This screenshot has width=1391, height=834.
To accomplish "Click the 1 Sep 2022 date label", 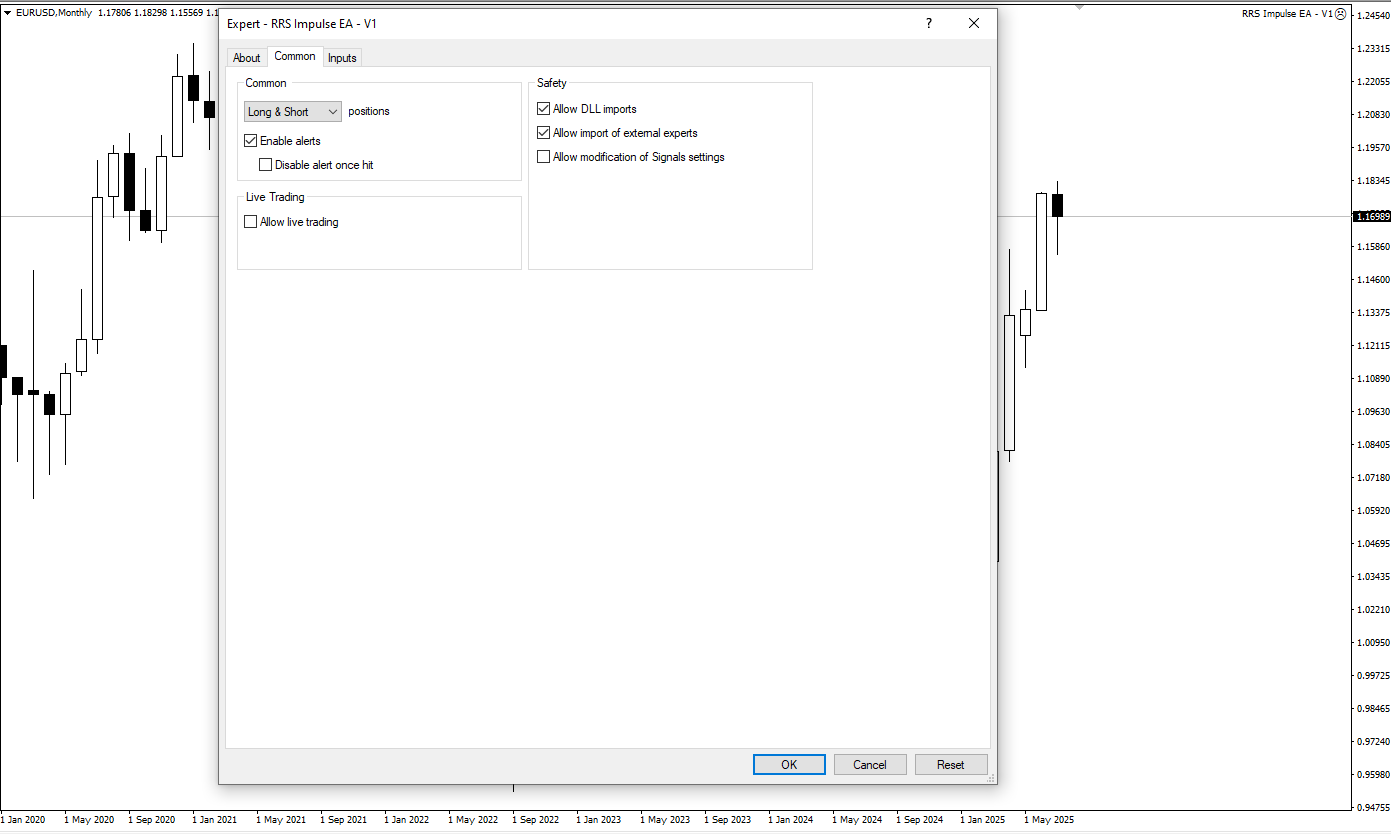I will [x=535, y=820].
